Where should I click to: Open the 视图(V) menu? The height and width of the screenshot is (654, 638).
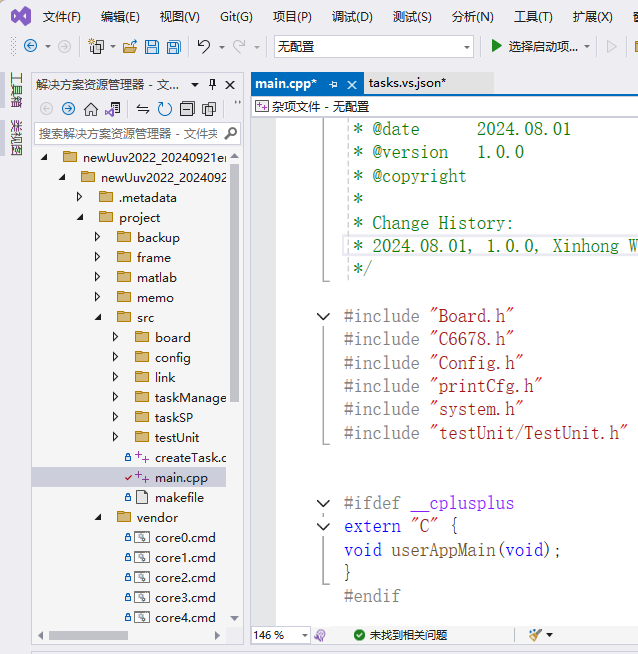(x=180, y=17)
